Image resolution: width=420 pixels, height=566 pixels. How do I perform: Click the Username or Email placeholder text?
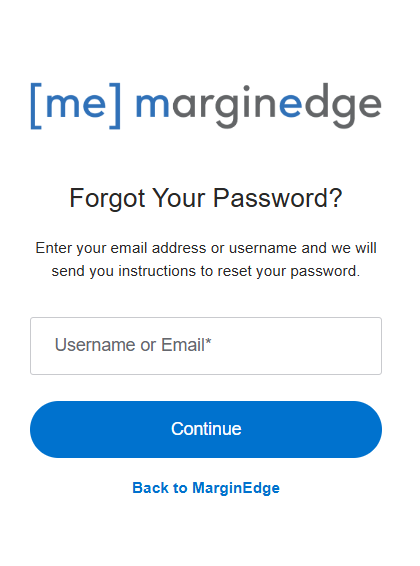point(133,345)
